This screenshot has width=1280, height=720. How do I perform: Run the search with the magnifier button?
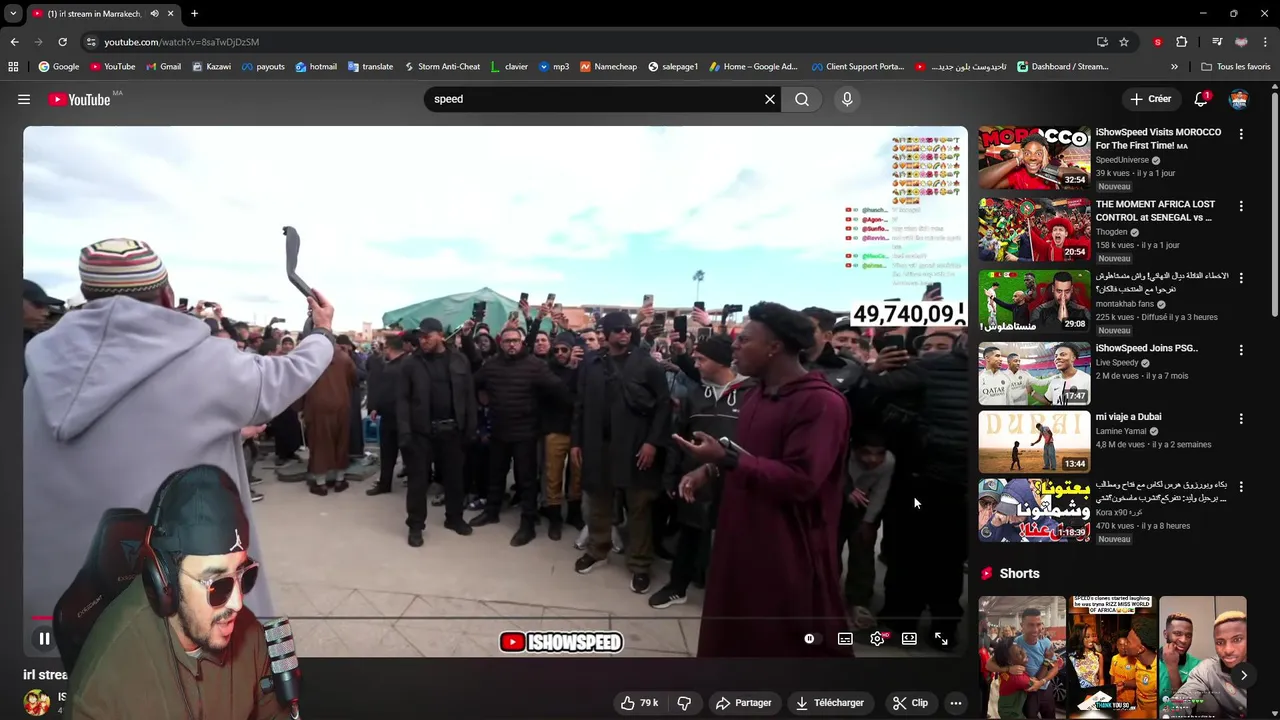[x=802, y=99]
